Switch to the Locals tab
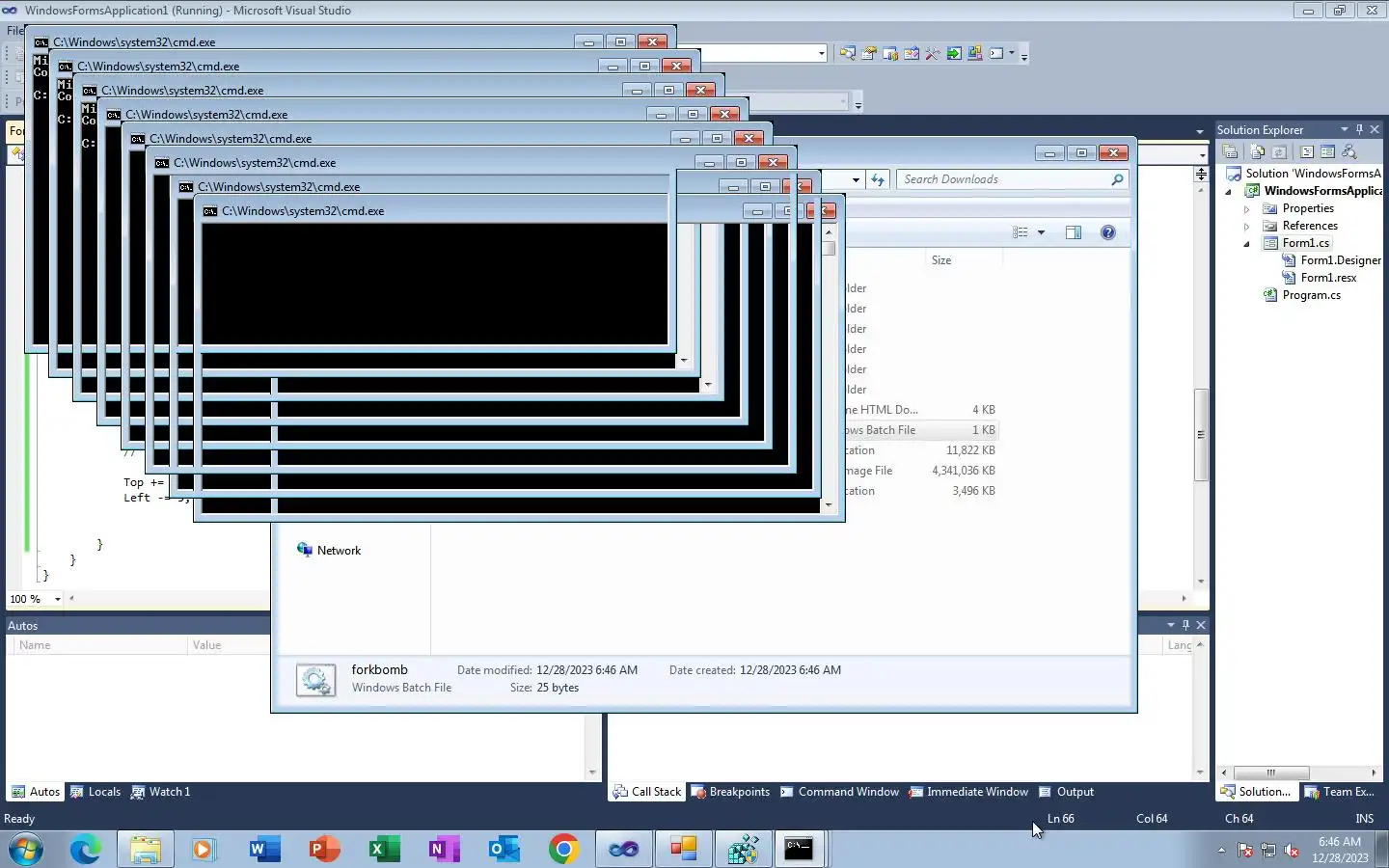This screenshot has height=868, width=1389. click(x=95, y=792)
